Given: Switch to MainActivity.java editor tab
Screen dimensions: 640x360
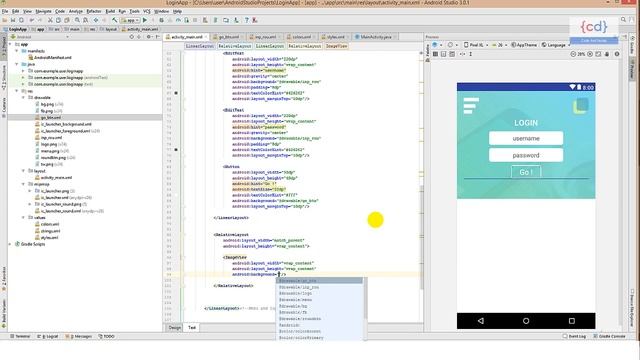Looking at the screenshot, I should click(x=376, y=37).
